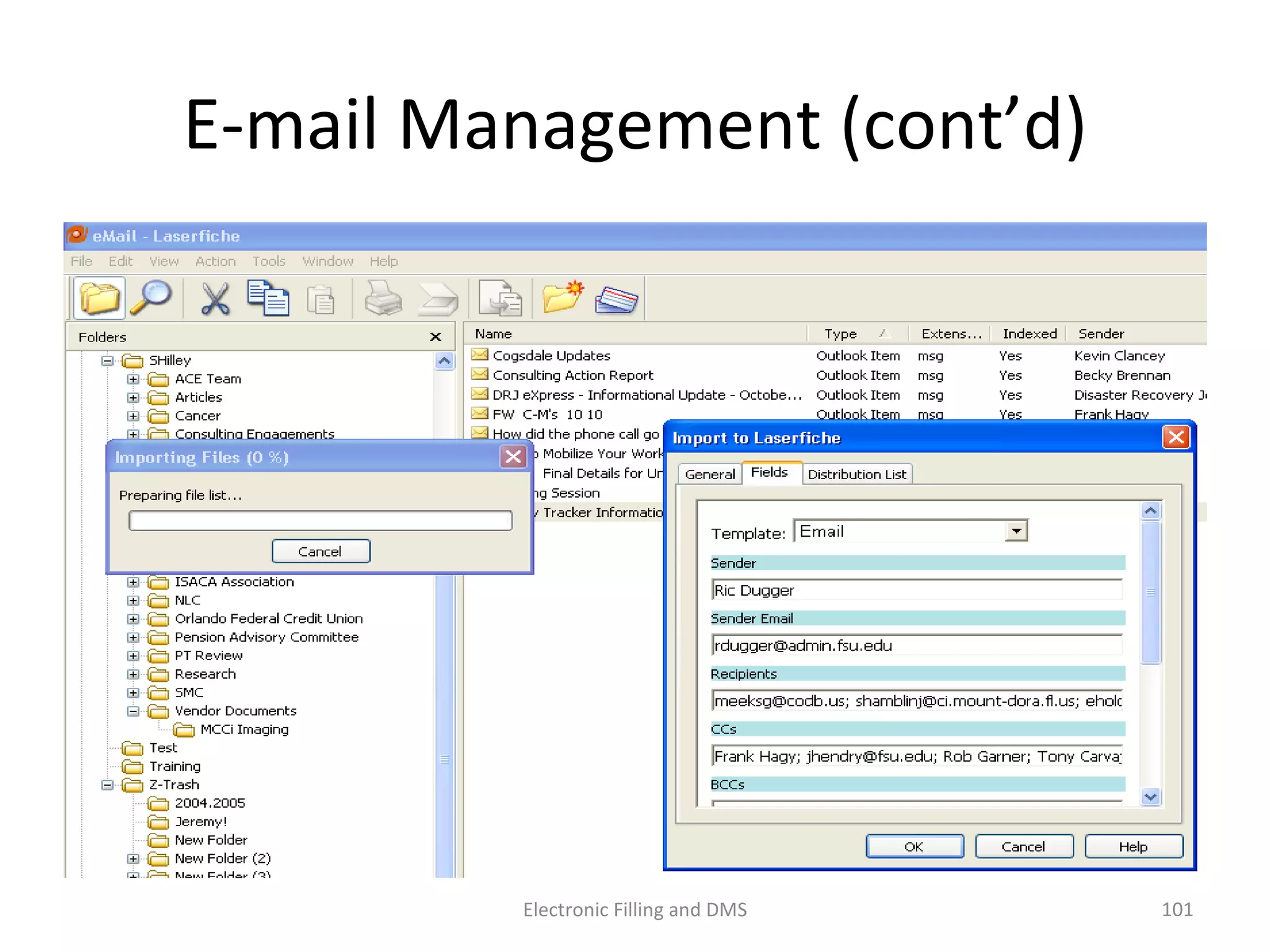Open the Action menu
Screen dimensions: 1270x952
(x=215, y=262)
